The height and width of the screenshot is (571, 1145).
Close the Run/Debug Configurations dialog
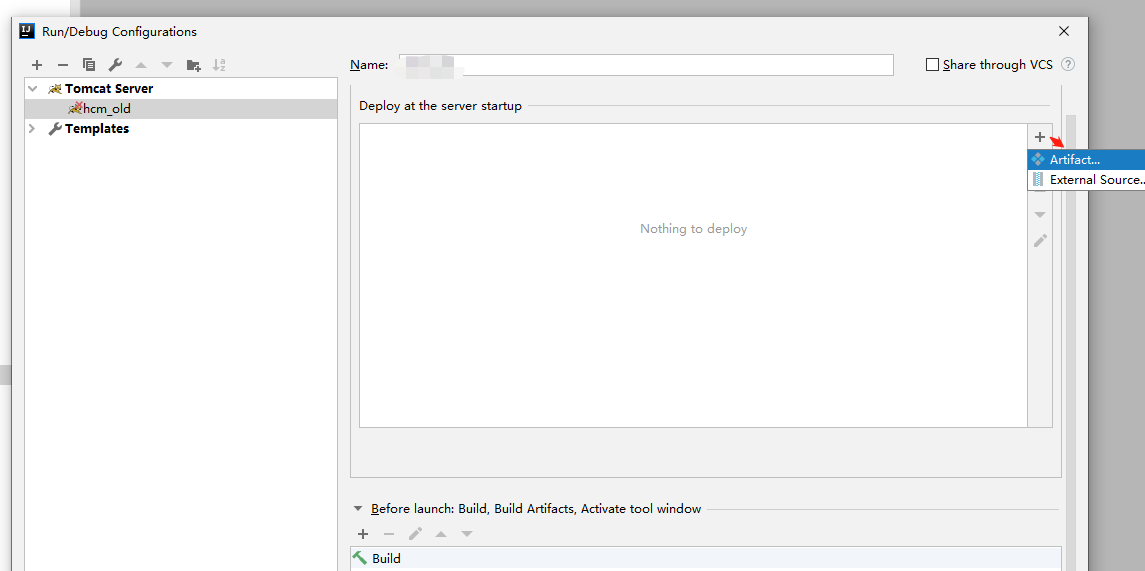click(x=1064, y=31)
